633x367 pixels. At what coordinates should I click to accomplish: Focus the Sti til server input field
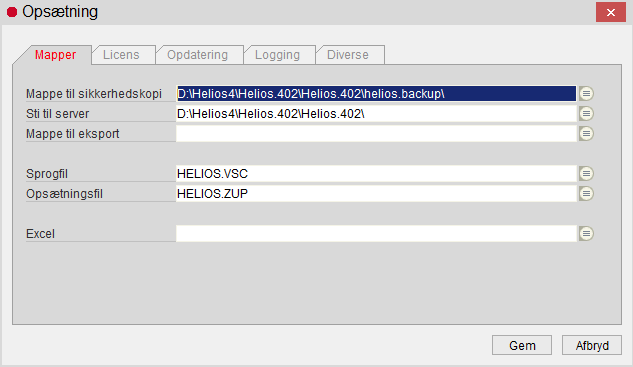click(376, 114)
